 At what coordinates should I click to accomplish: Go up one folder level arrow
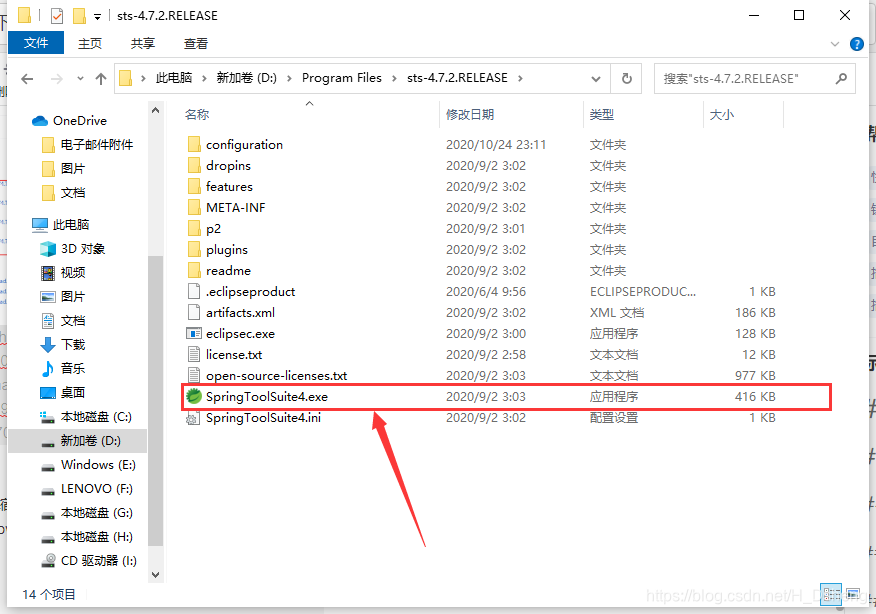[x=101, y=79]
